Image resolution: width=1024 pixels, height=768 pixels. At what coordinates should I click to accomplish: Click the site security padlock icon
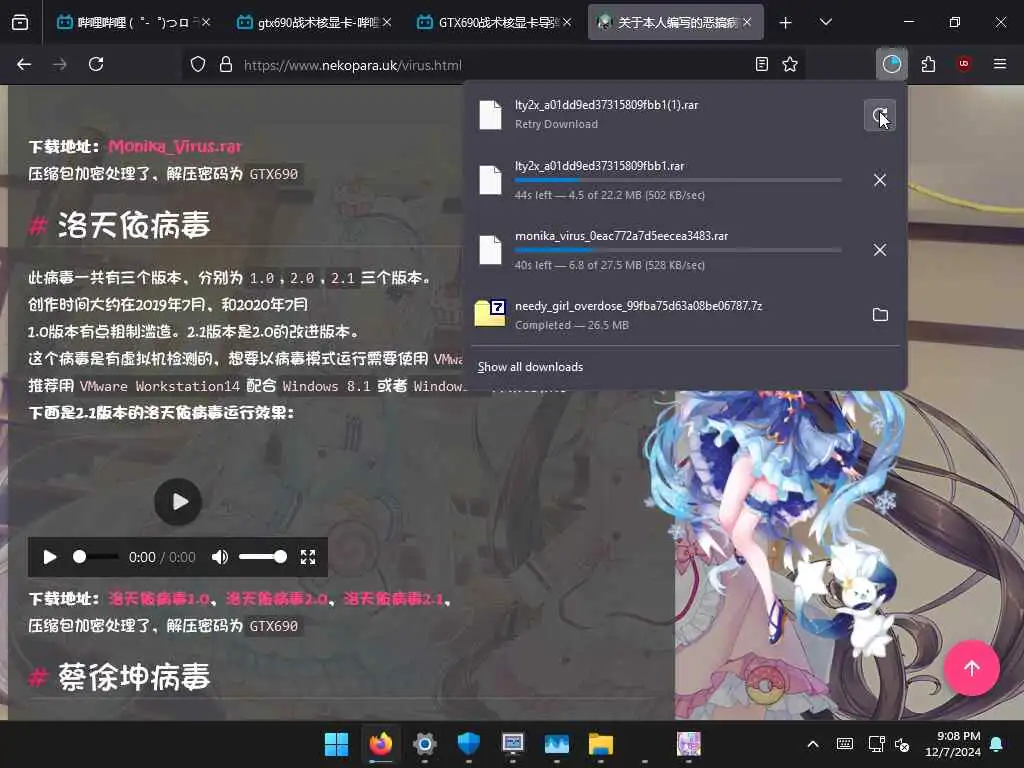tap(226, 64)
